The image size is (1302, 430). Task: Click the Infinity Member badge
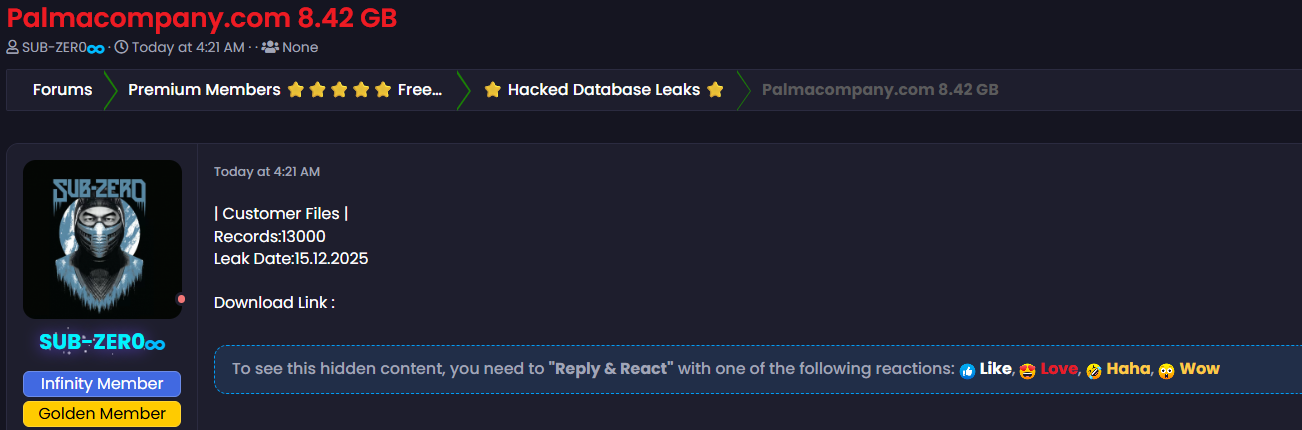tap(102, 384)
